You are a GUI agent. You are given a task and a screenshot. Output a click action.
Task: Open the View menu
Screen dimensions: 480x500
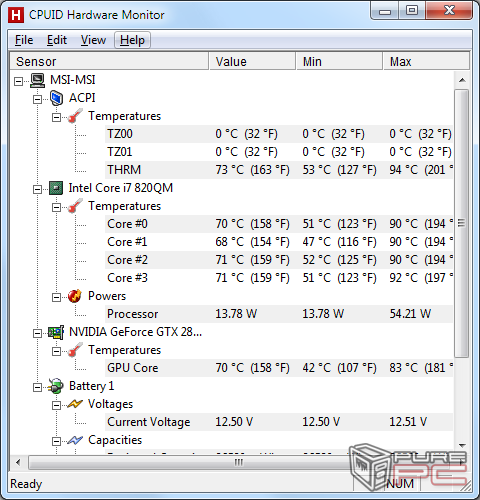point(93,40)
